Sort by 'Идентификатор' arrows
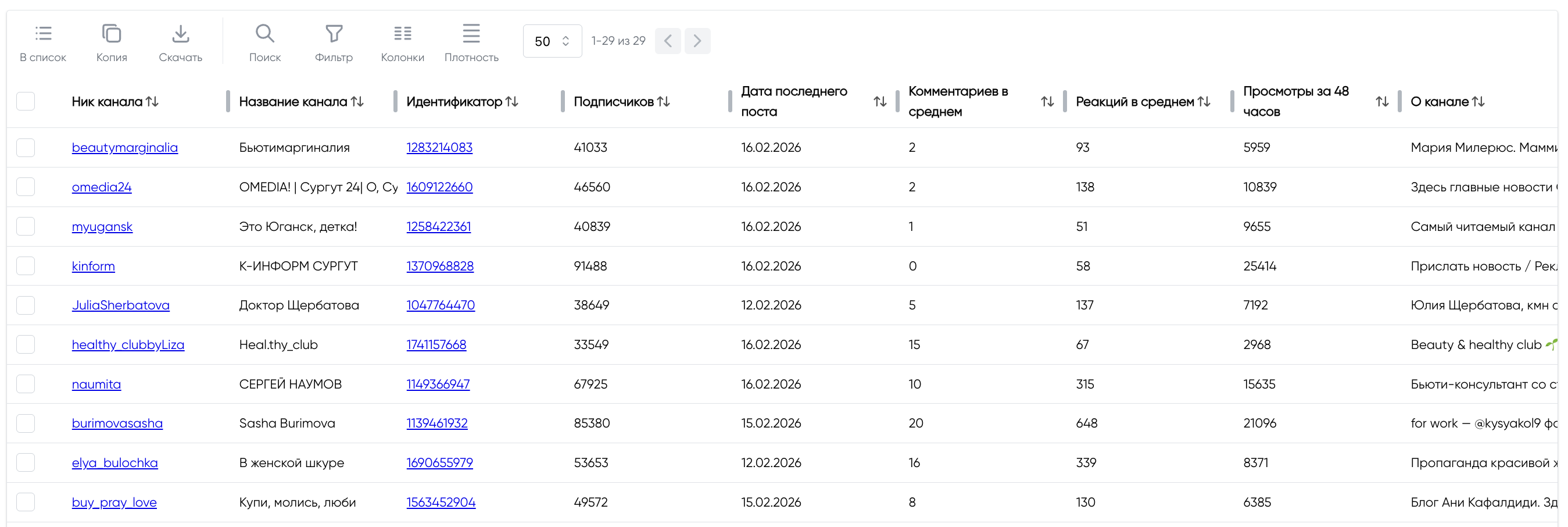The height and width of the screenshot is (527, 1568). click(512, 102)
